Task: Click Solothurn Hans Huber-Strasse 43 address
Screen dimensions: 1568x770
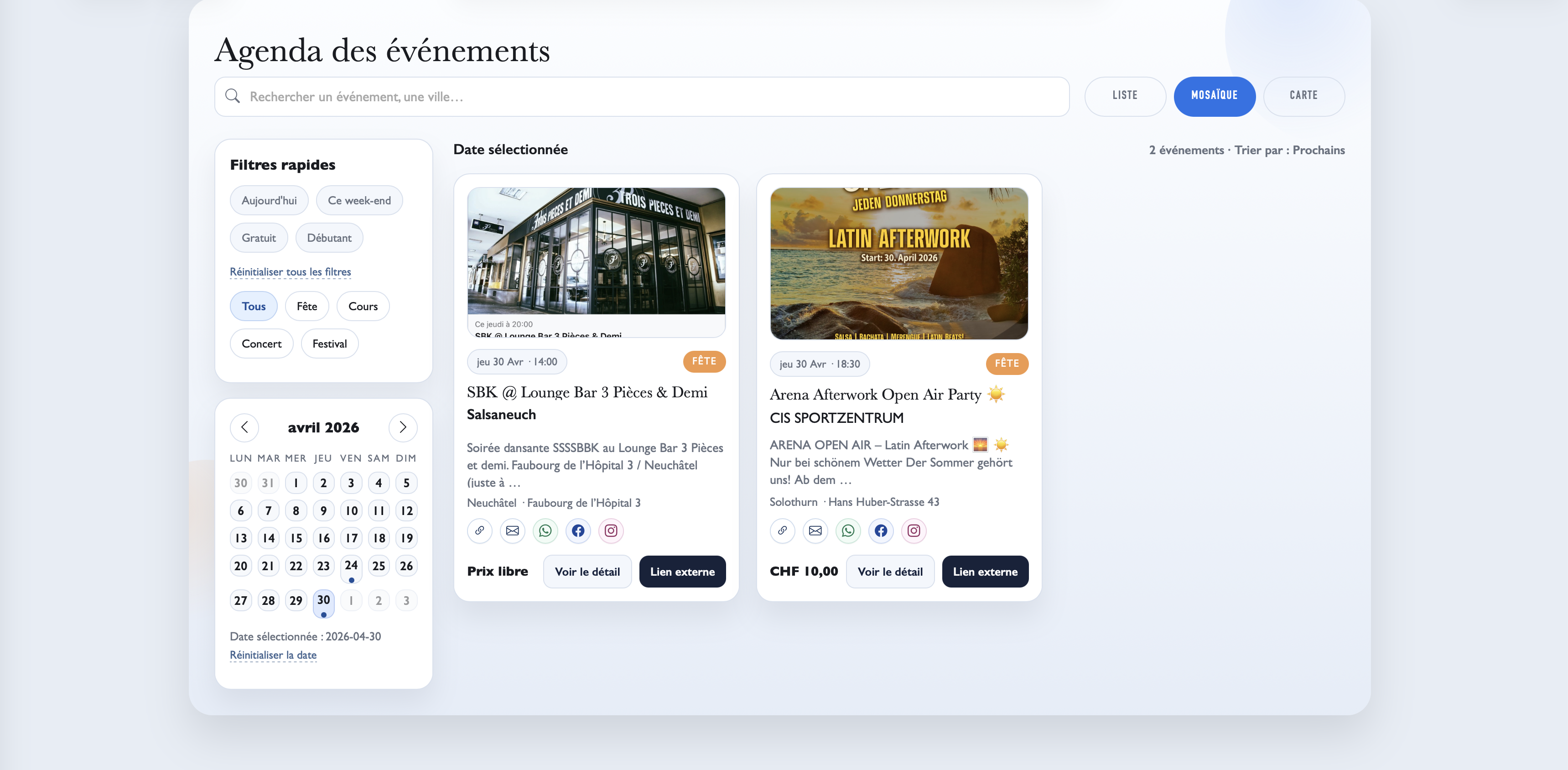Action: tap(855, 502)
